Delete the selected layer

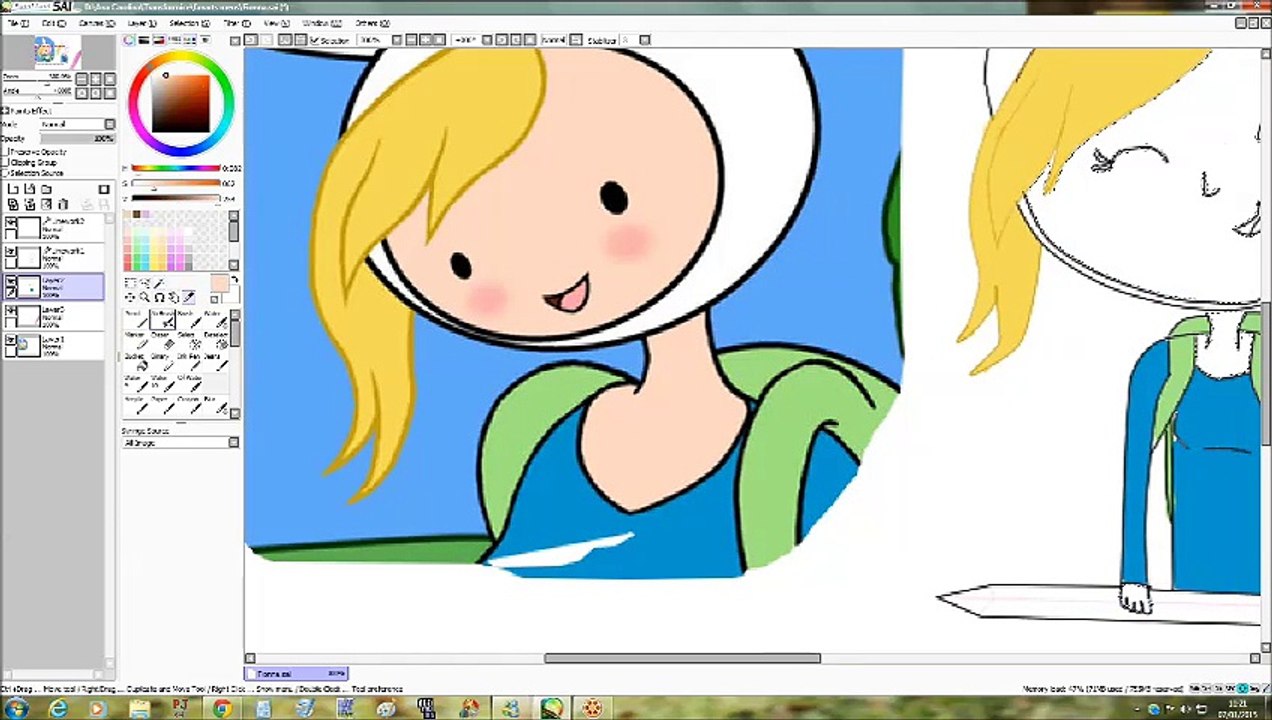click(x=61, y=204)
